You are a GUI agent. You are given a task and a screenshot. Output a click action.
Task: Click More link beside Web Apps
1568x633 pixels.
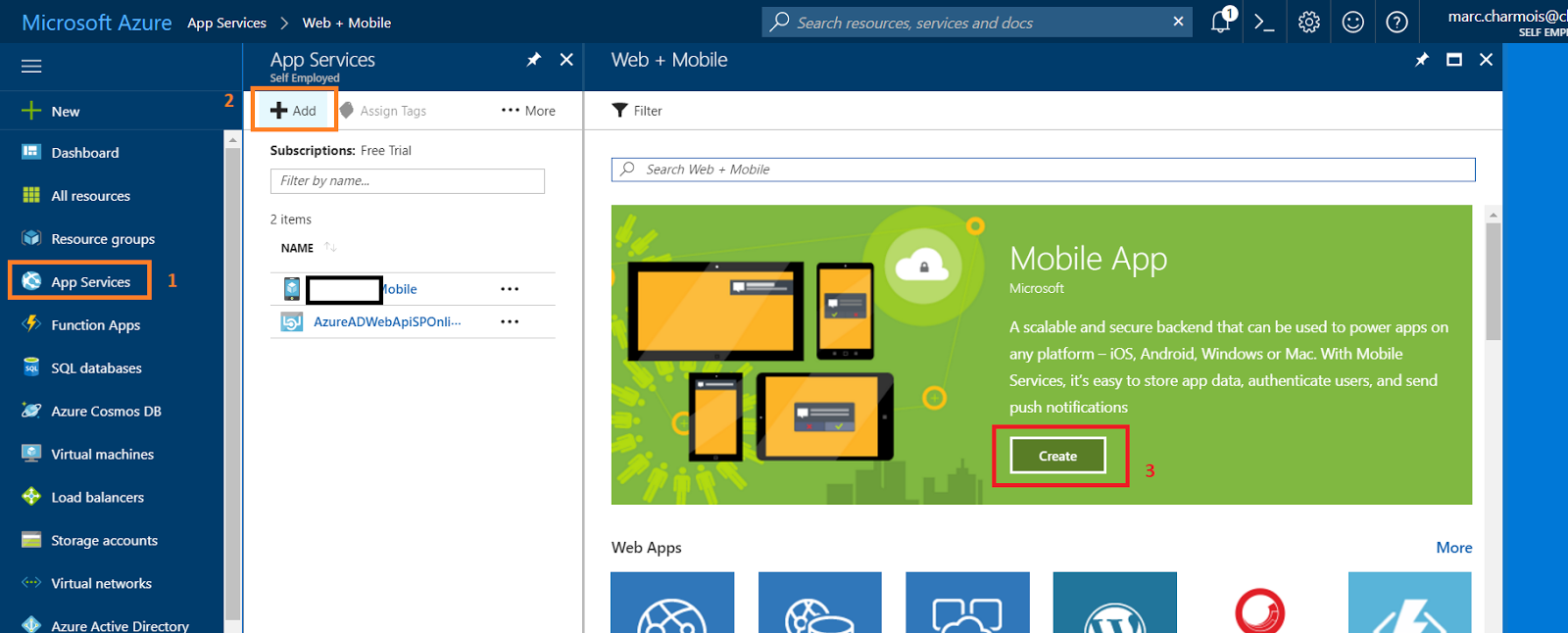point(1454,548)
